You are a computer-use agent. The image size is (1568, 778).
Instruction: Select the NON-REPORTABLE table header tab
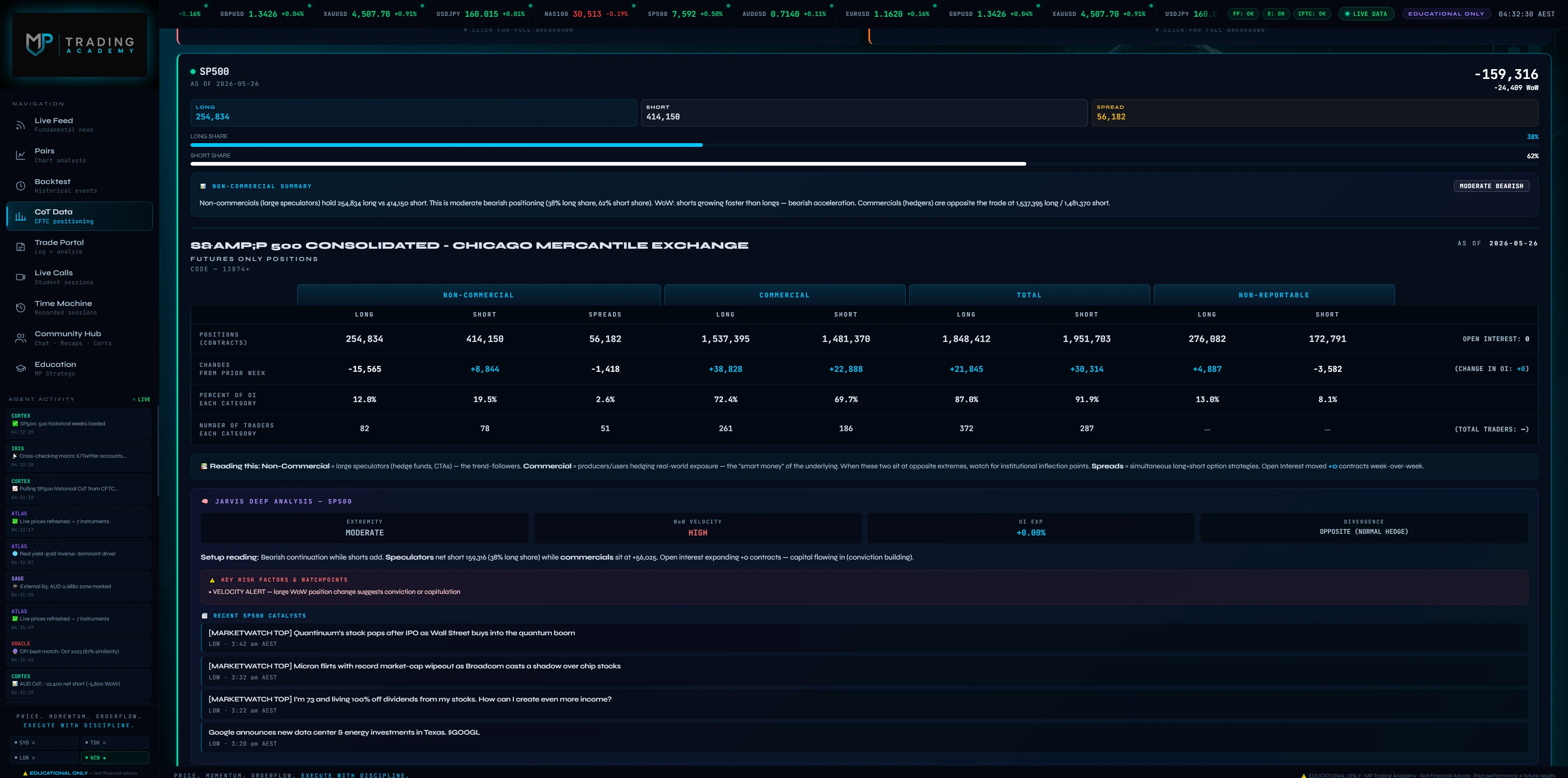[1274, 295]
